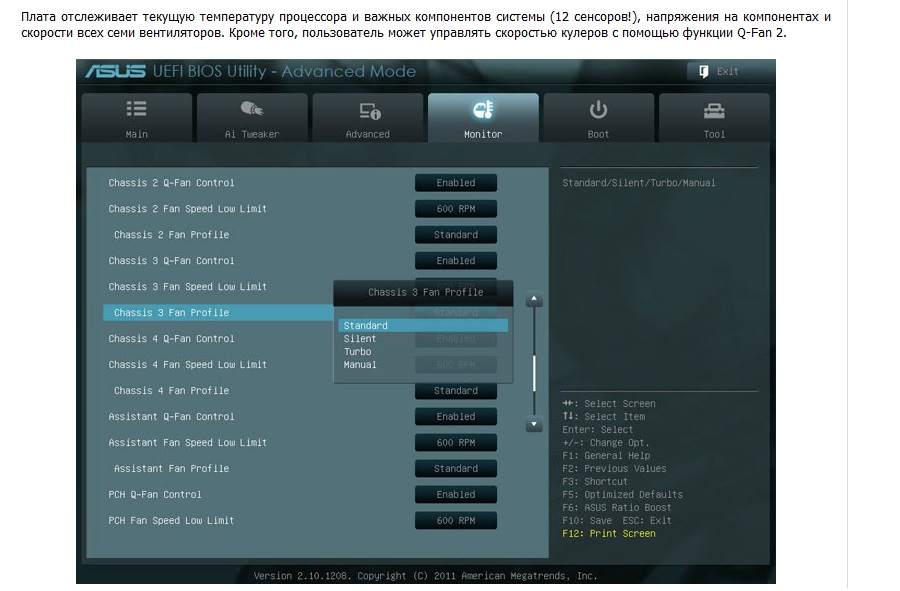Open Assistant Fan Profile Standard dropdown

coord(456,469)
